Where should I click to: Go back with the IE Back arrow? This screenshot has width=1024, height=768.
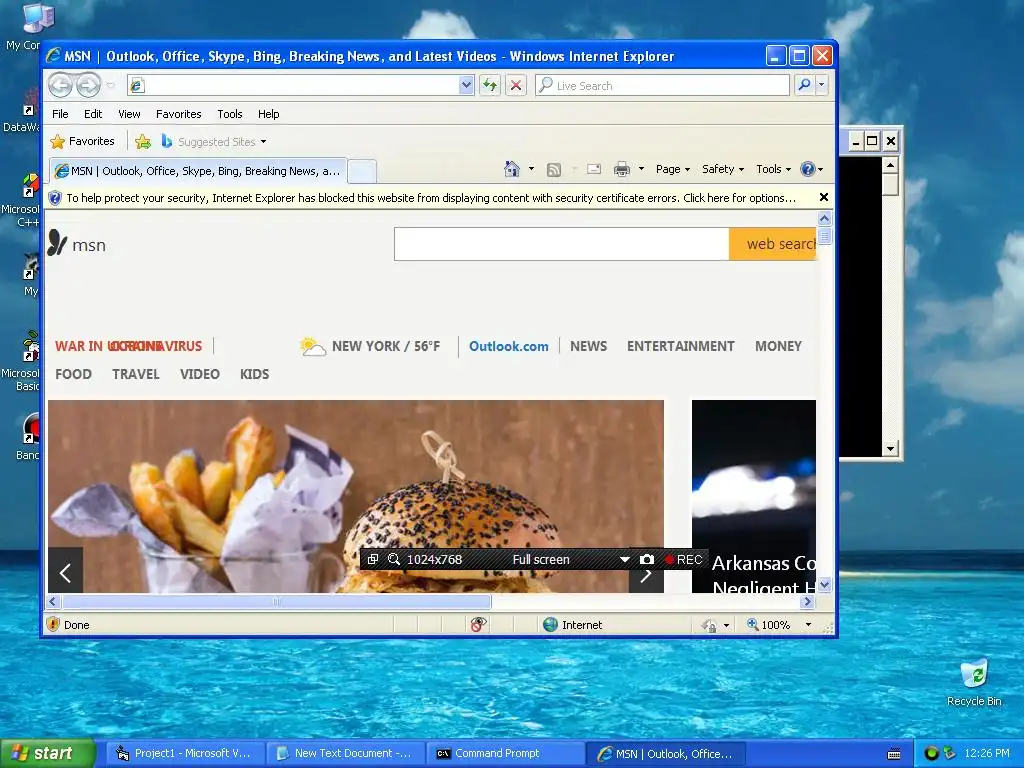[60, 85]
